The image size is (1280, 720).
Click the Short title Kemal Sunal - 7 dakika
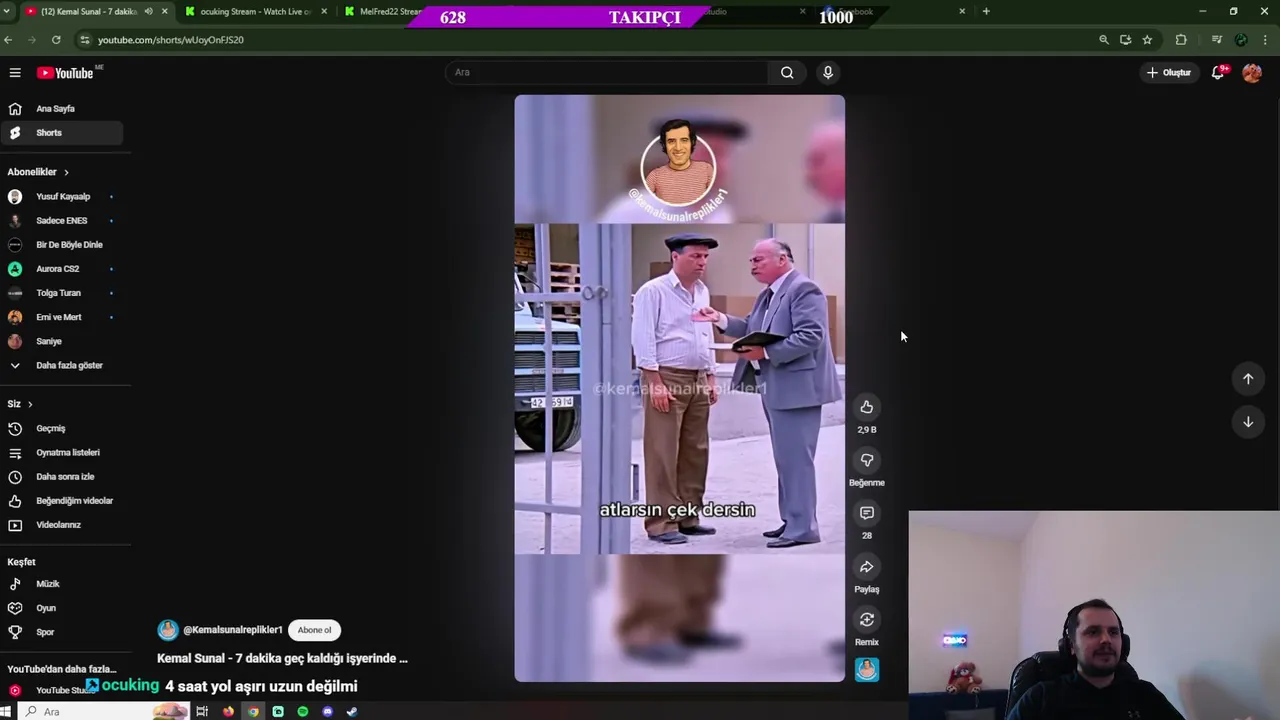pos(282,659)
